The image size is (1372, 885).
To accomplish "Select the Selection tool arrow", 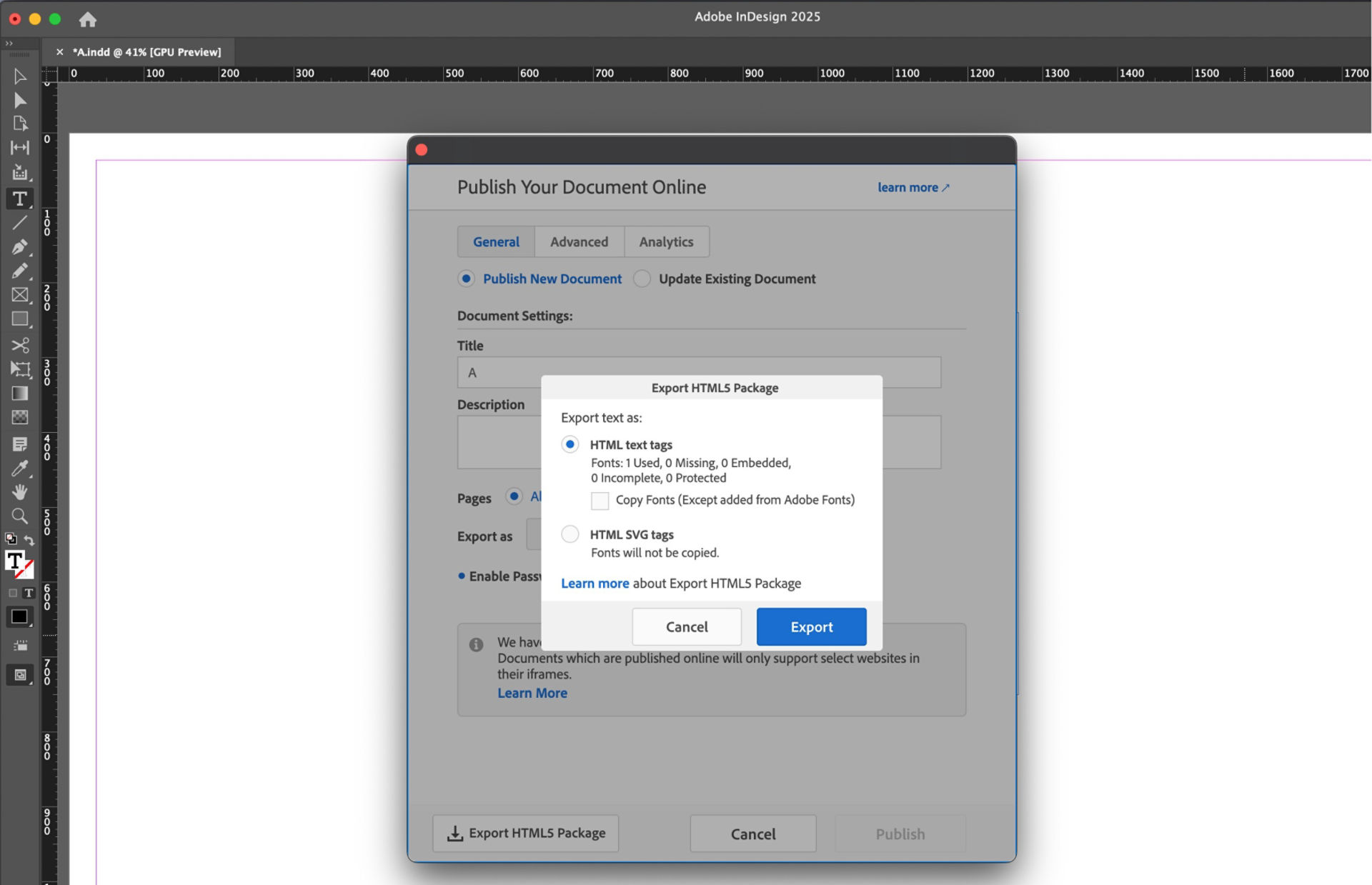I will [19, 76].
